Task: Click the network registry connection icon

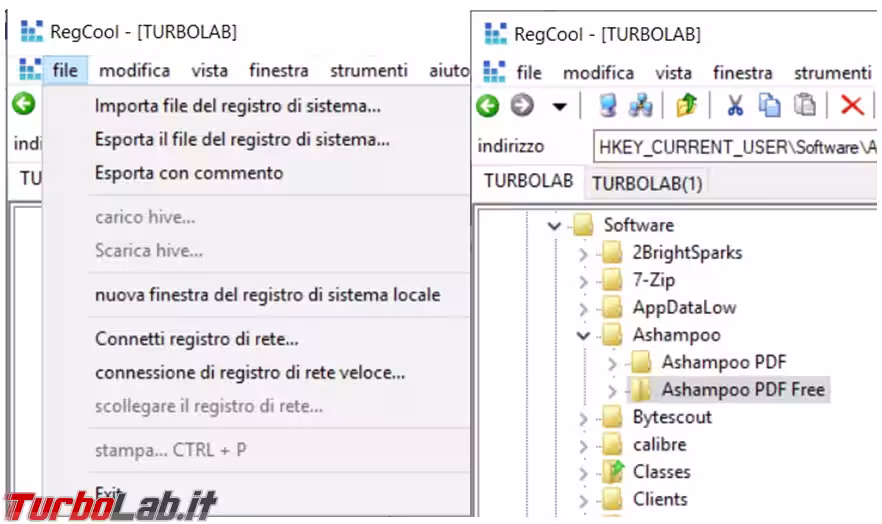Action: (641, 105)
